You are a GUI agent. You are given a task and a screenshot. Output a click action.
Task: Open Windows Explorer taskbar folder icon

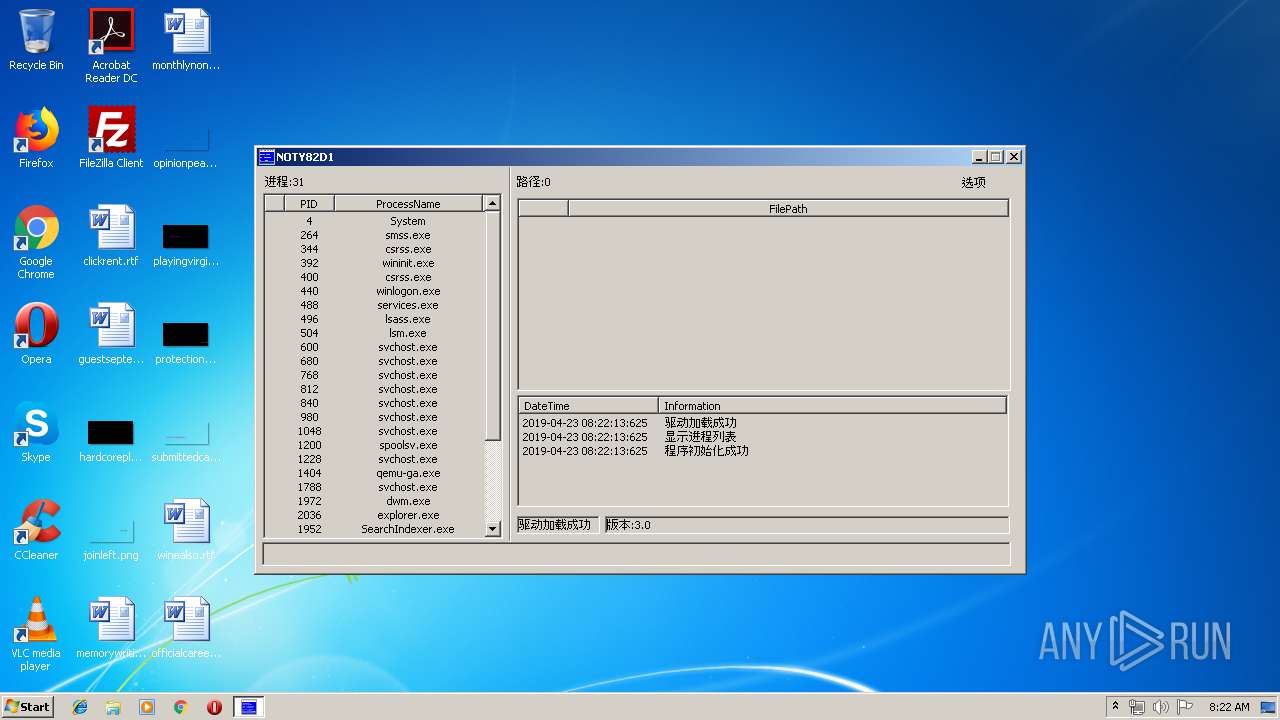113,707
